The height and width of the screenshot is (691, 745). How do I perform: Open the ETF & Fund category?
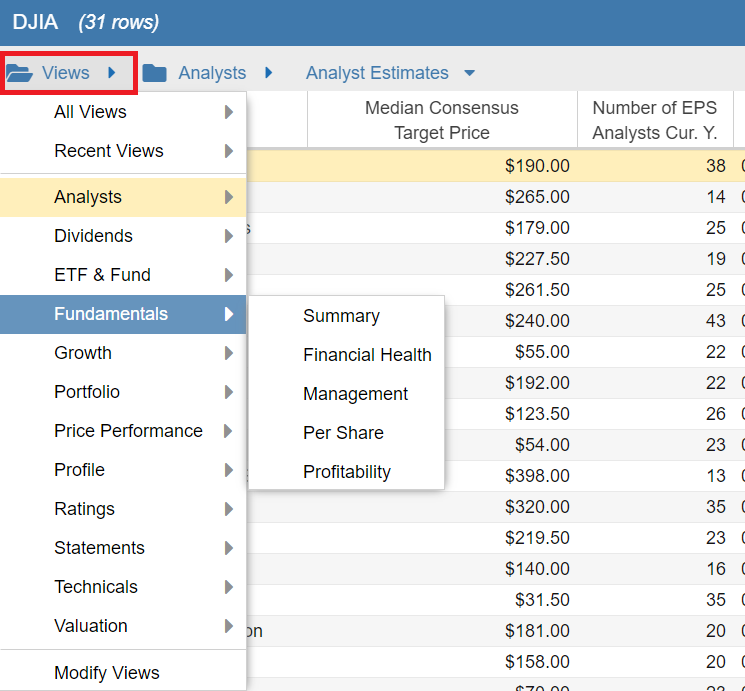102,275
